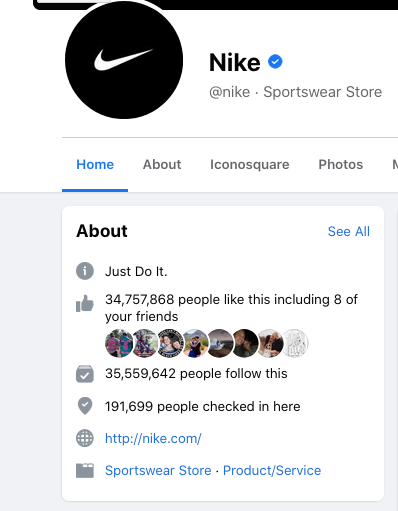
Task: Click the blue verified badge next to Nike
Action: pos(275,62)
